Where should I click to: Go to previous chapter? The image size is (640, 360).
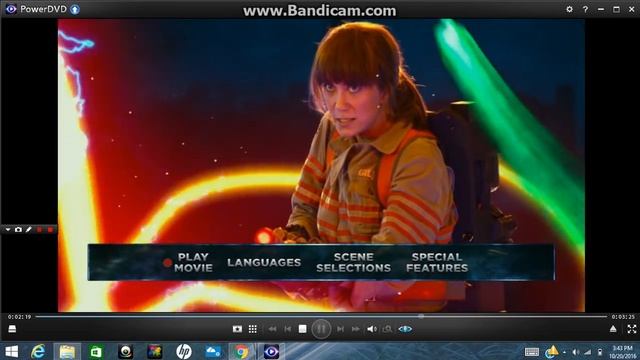point(288,329)
